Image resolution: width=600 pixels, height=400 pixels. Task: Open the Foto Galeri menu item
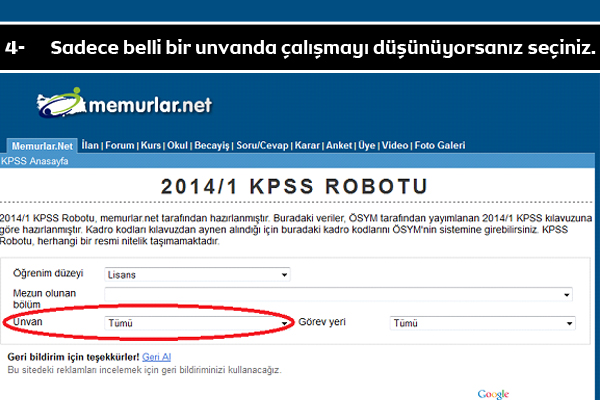[x=440, y=145]
